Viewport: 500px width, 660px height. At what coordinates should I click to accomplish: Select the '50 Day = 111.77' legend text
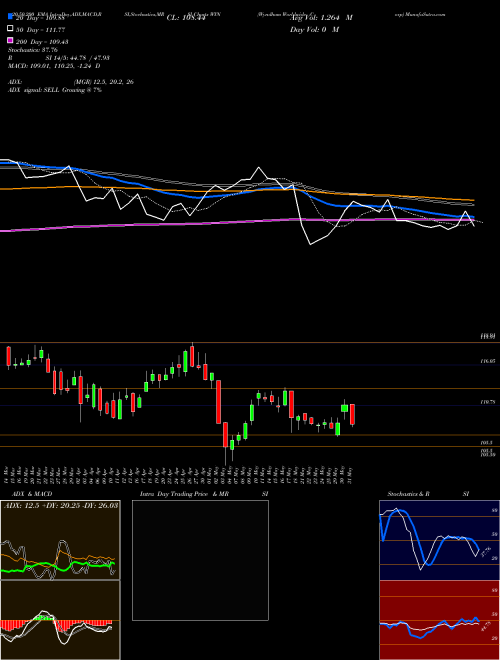(41, 30)
